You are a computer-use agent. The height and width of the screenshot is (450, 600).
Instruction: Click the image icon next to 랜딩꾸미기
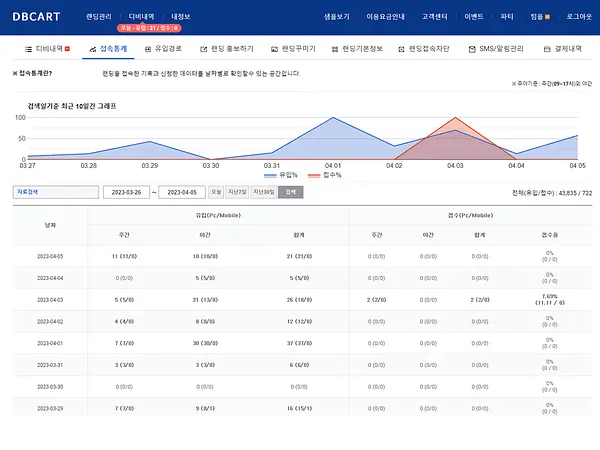pos(274,49)
